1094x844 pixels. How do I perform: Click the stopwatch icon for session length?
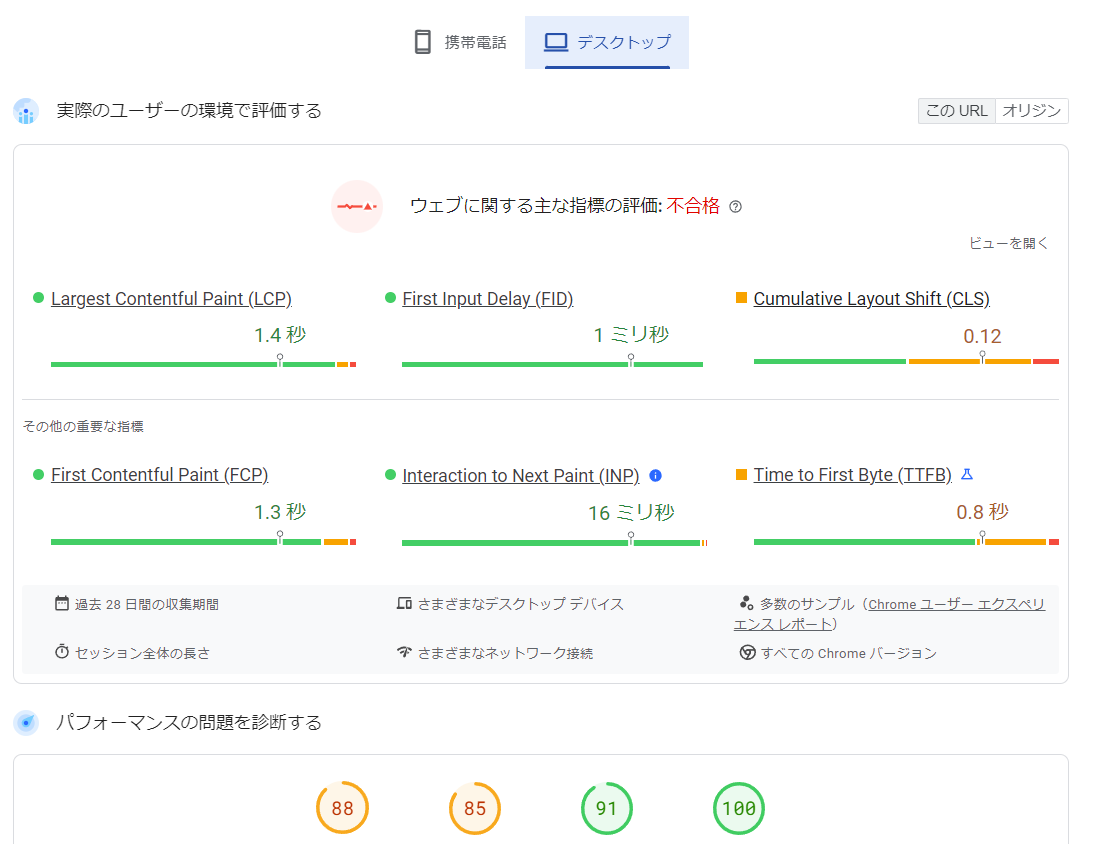[62, 652]
